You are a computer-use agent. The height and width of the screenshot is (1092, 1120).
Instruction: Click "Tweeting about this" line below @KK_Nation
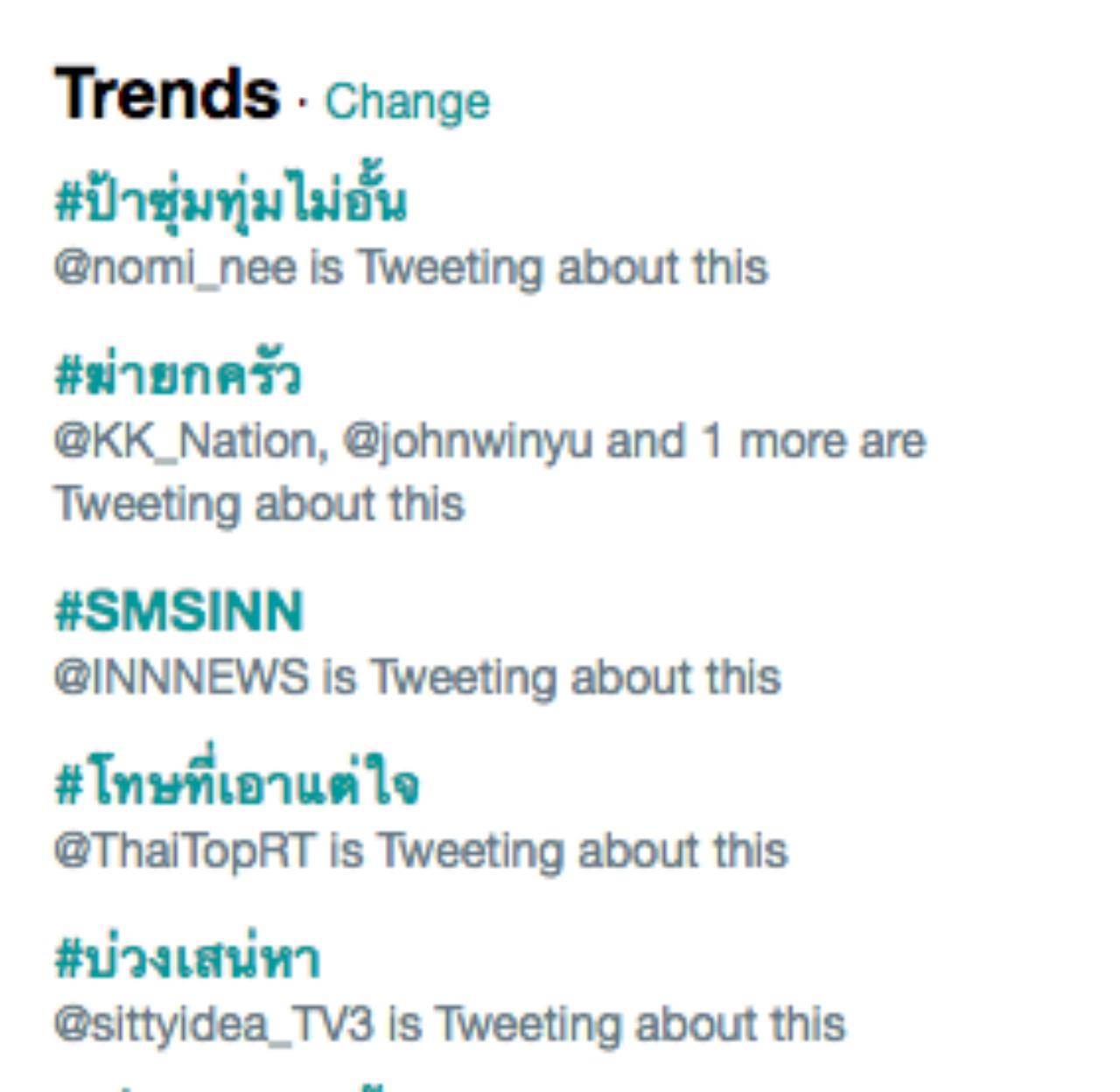tap(259, 505)
